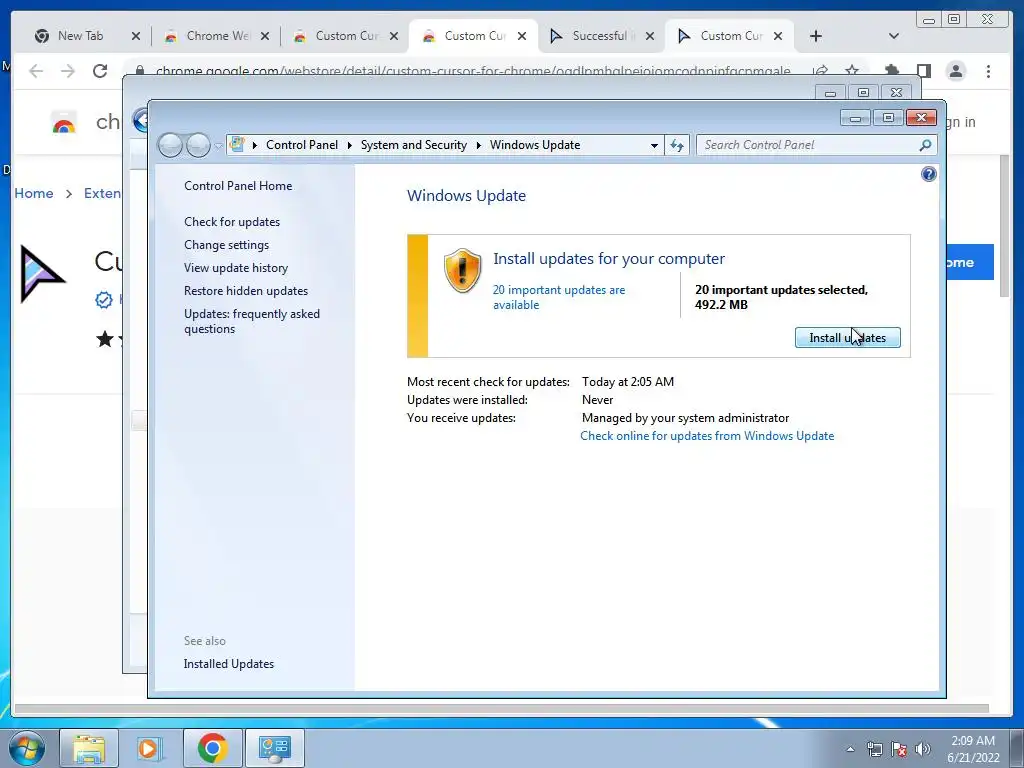Open the '20 important updates are available' link
Screen dimensions: 1024x768
[558, 297]
